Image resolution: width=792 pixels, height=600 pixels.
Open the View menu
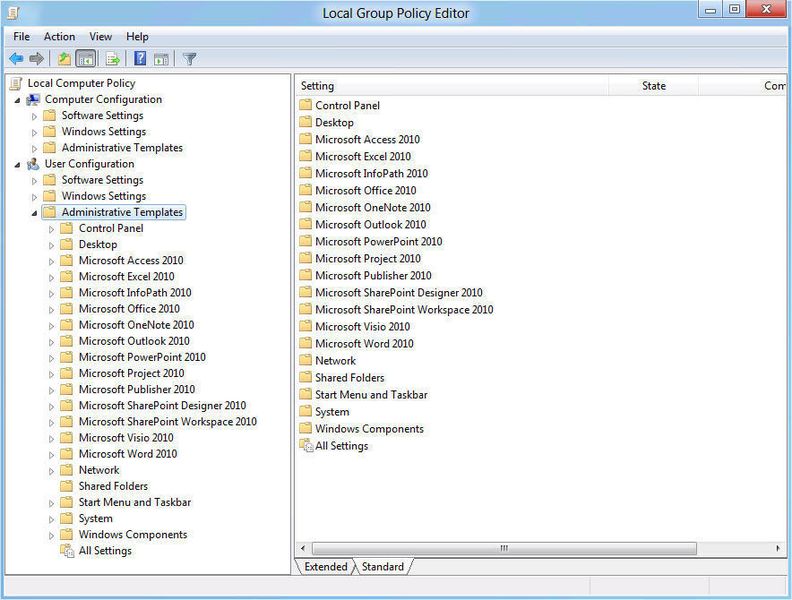101,36
